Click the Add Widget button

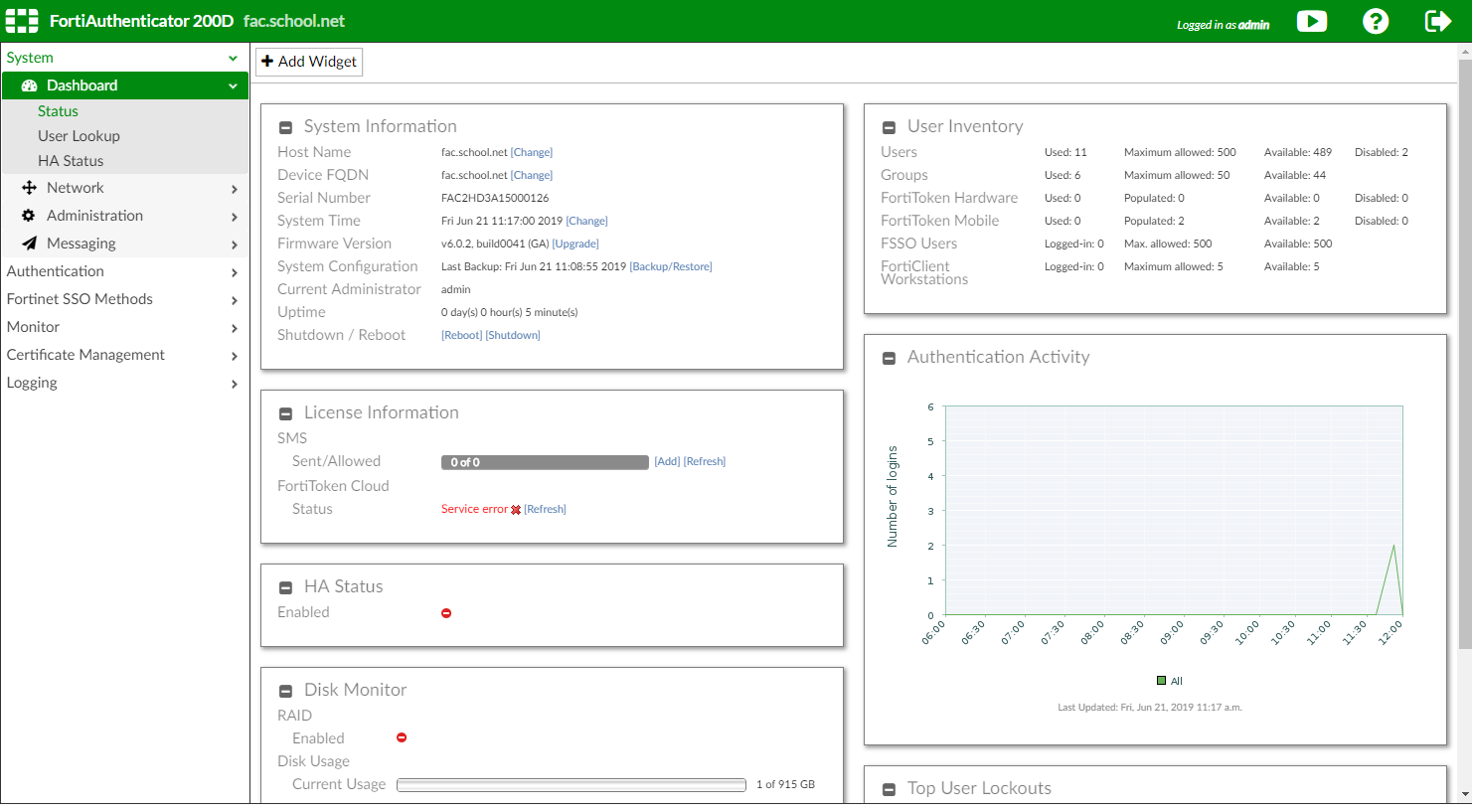tap(309, 62)
